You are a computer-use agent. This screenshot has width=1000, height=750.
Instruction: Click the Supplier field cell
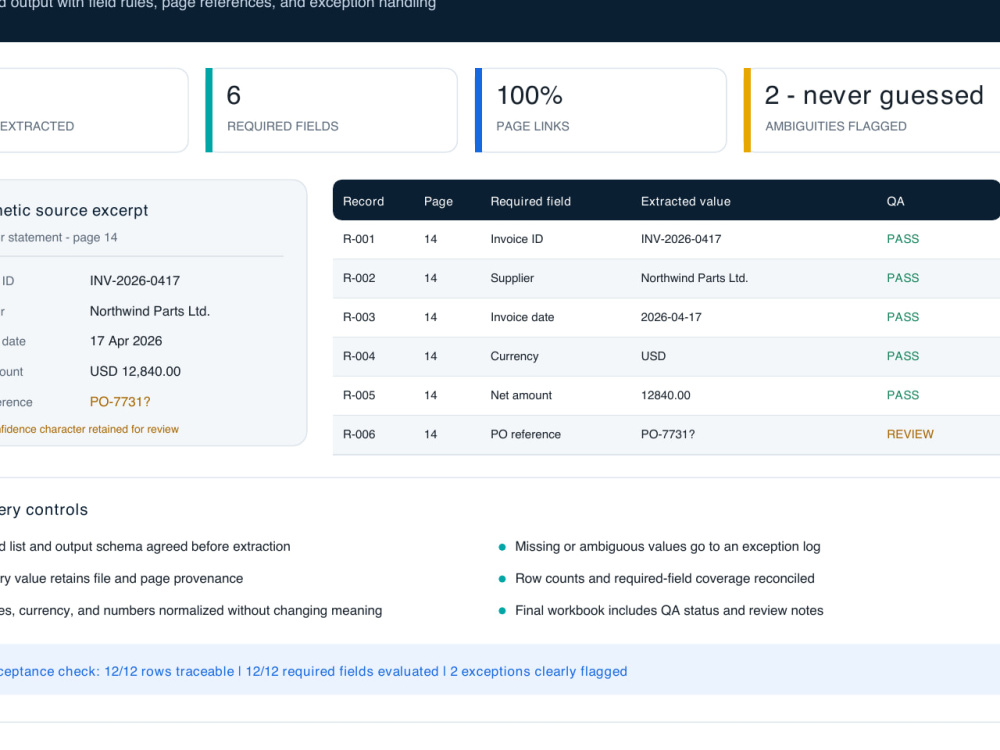click(512, 278)
